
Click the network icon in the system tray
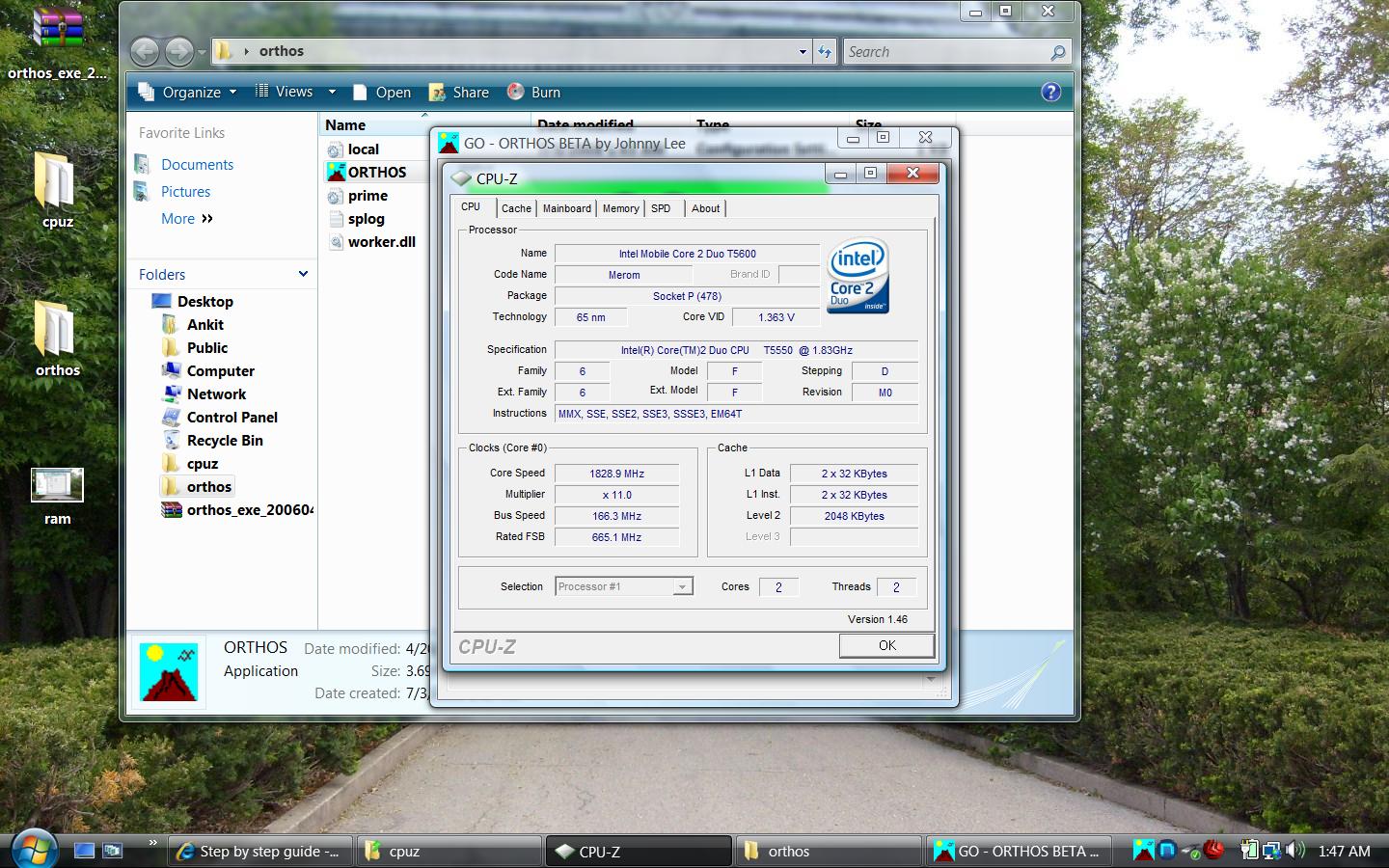click(1272, 851)
